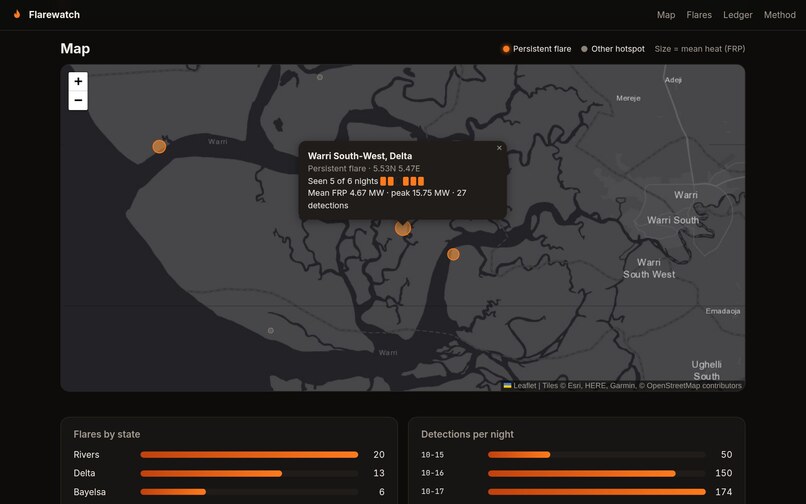This screenshot has height=504, width=806.
Task: Click the 'Warri South' map label
Action: (673, 220)
